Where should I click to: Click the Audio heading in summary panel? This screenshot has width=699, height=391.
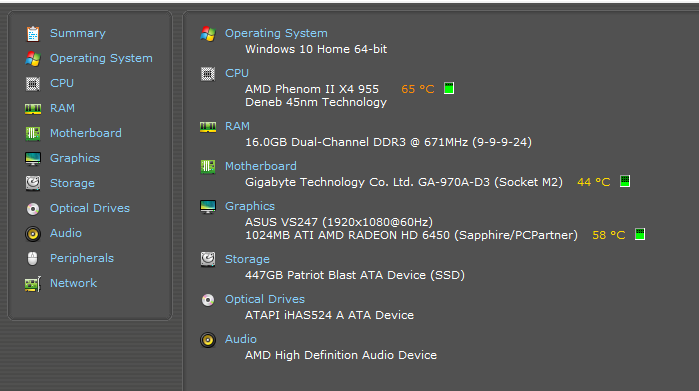coord(241,339)
